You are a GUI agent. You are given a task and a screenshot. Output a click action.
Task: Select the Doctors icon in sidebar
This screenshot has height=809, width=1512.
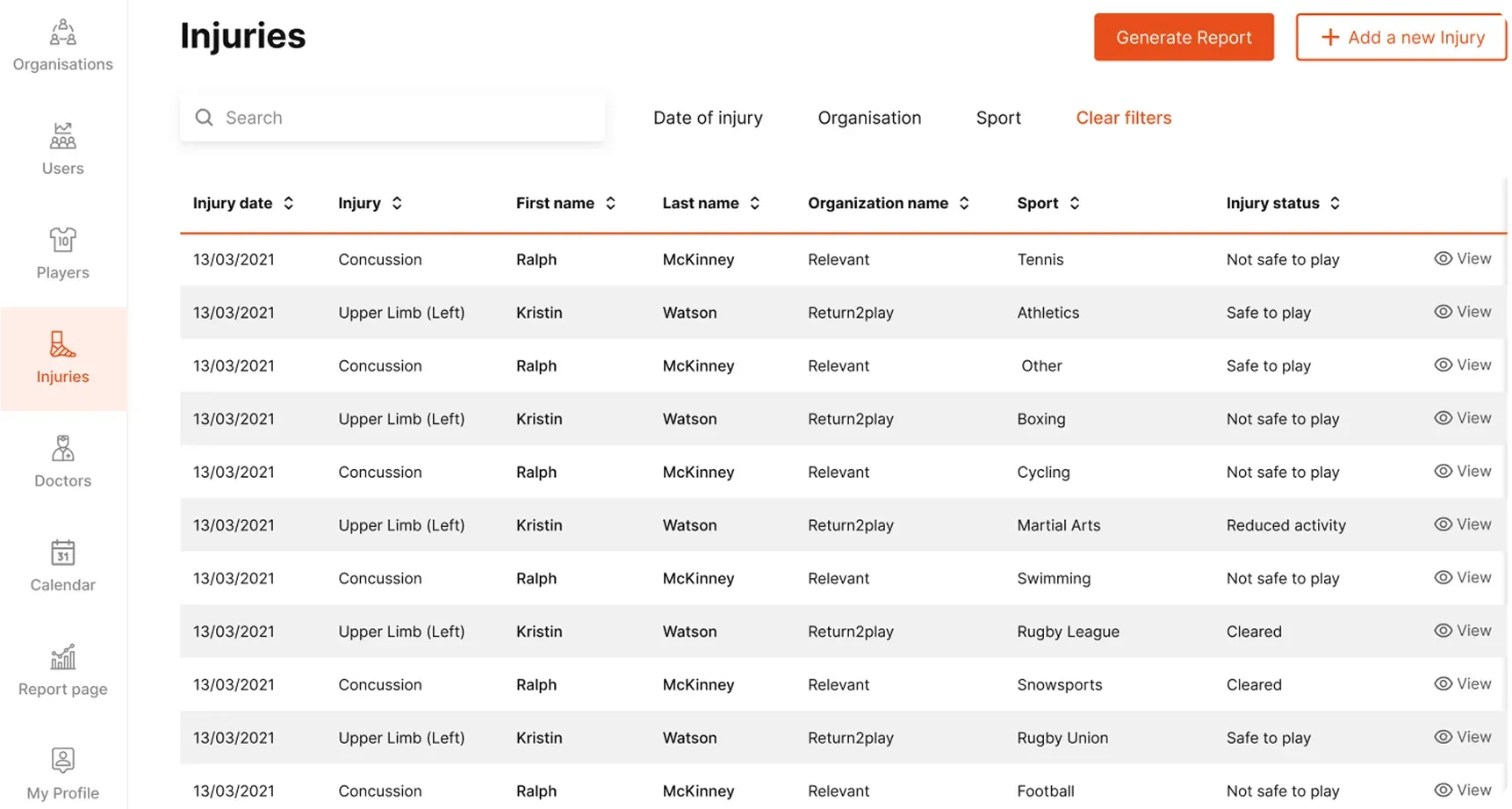click(x=62, y=449)
